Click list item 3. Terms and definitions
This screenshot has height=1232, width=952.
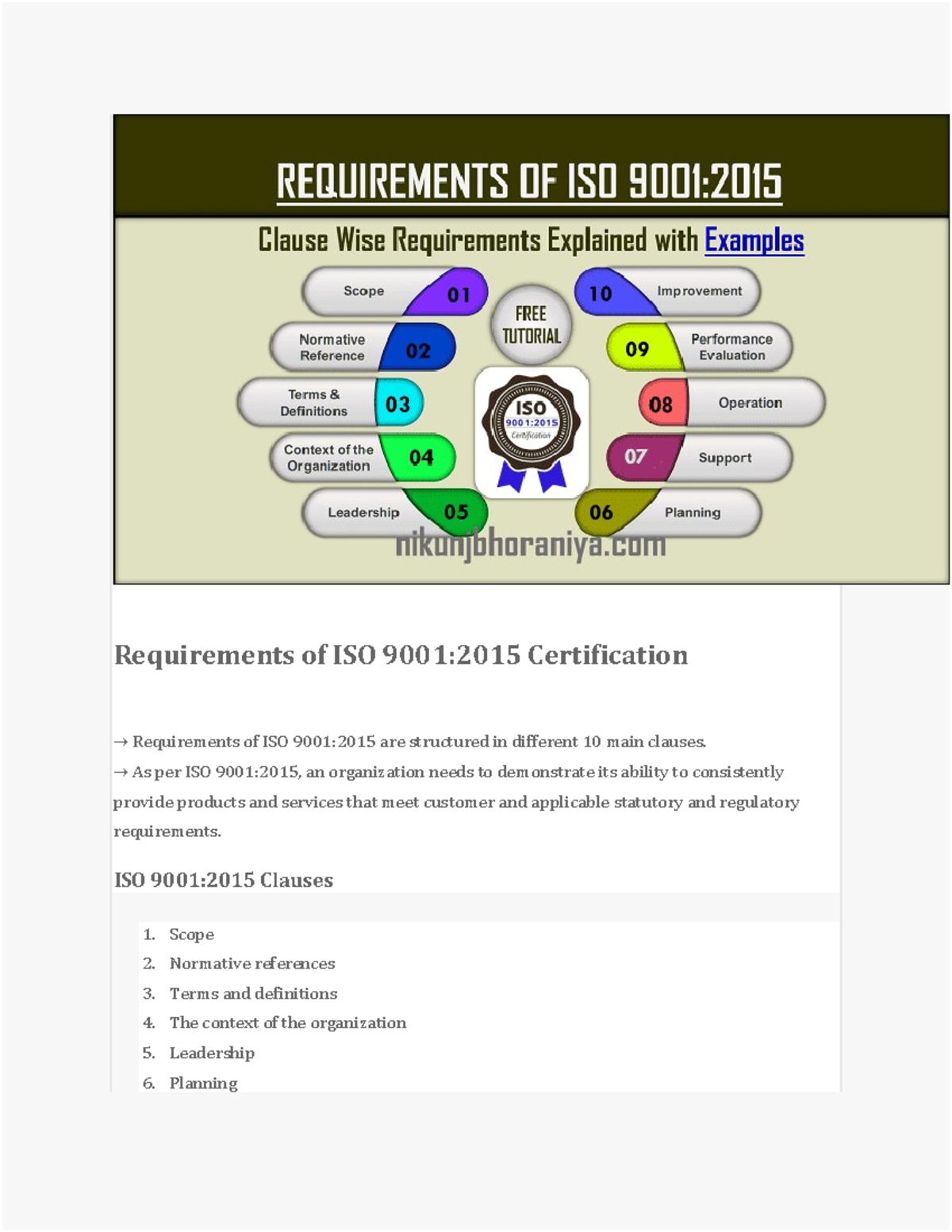point(240,993)
